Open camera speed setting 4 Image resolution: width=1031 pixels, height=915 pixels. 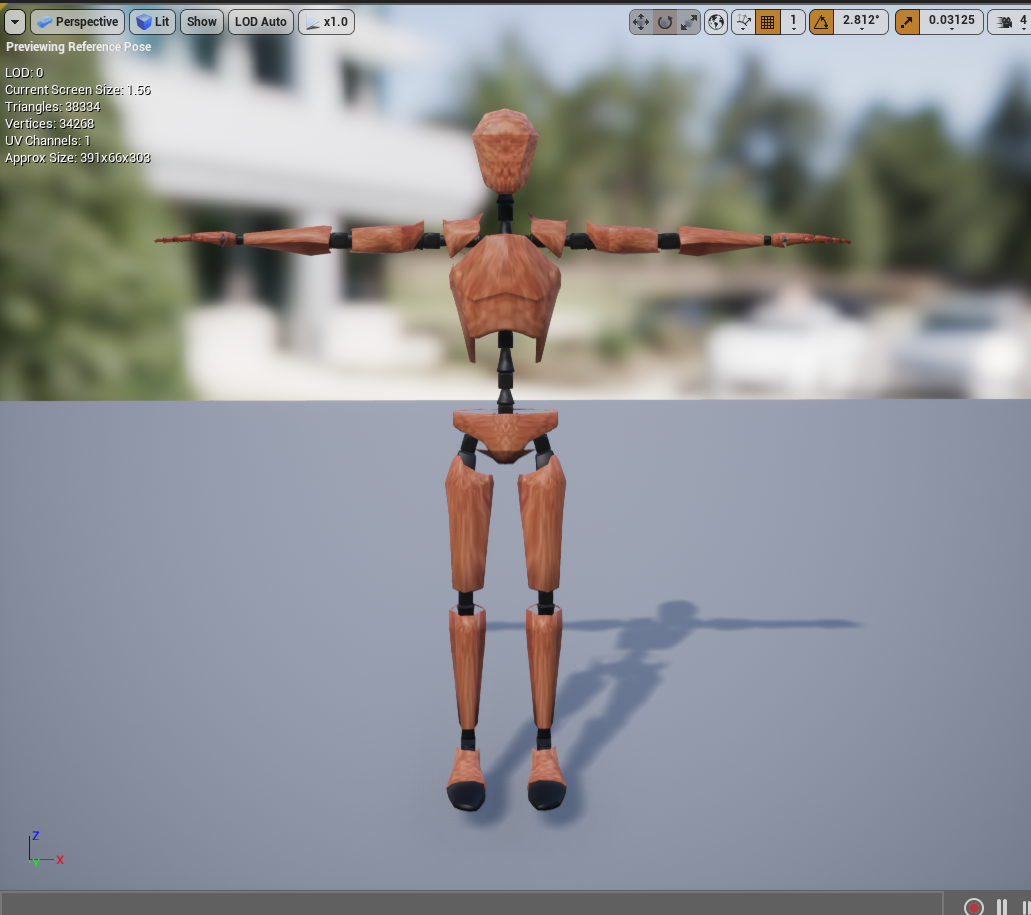1009,22
